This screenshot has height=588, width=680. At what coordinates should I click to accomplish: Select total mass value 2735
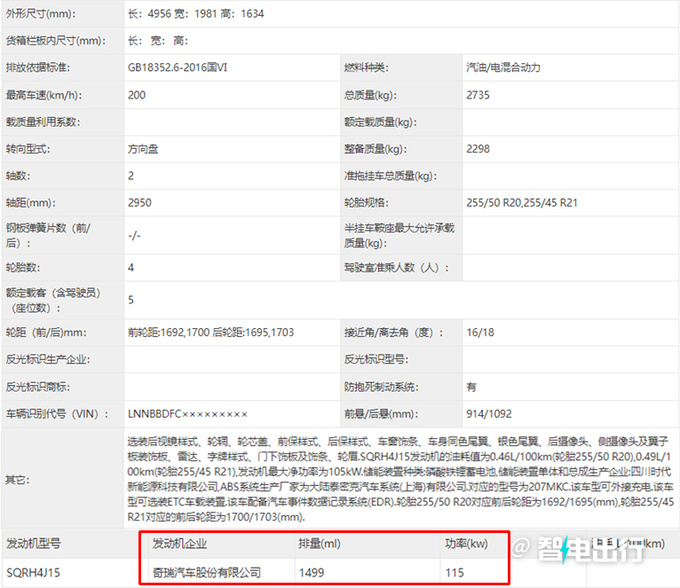coord(477,95)
